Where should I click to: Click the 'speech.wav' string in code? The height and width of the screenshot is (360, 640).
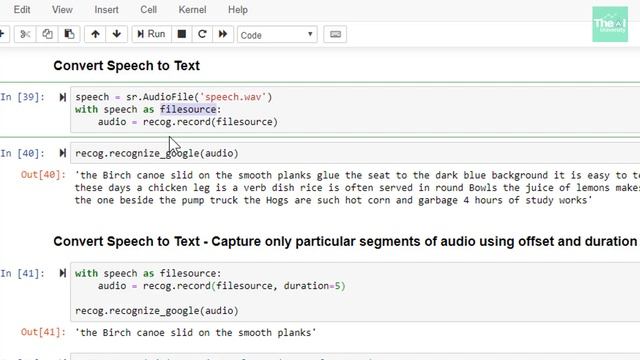tap(233, 97)
